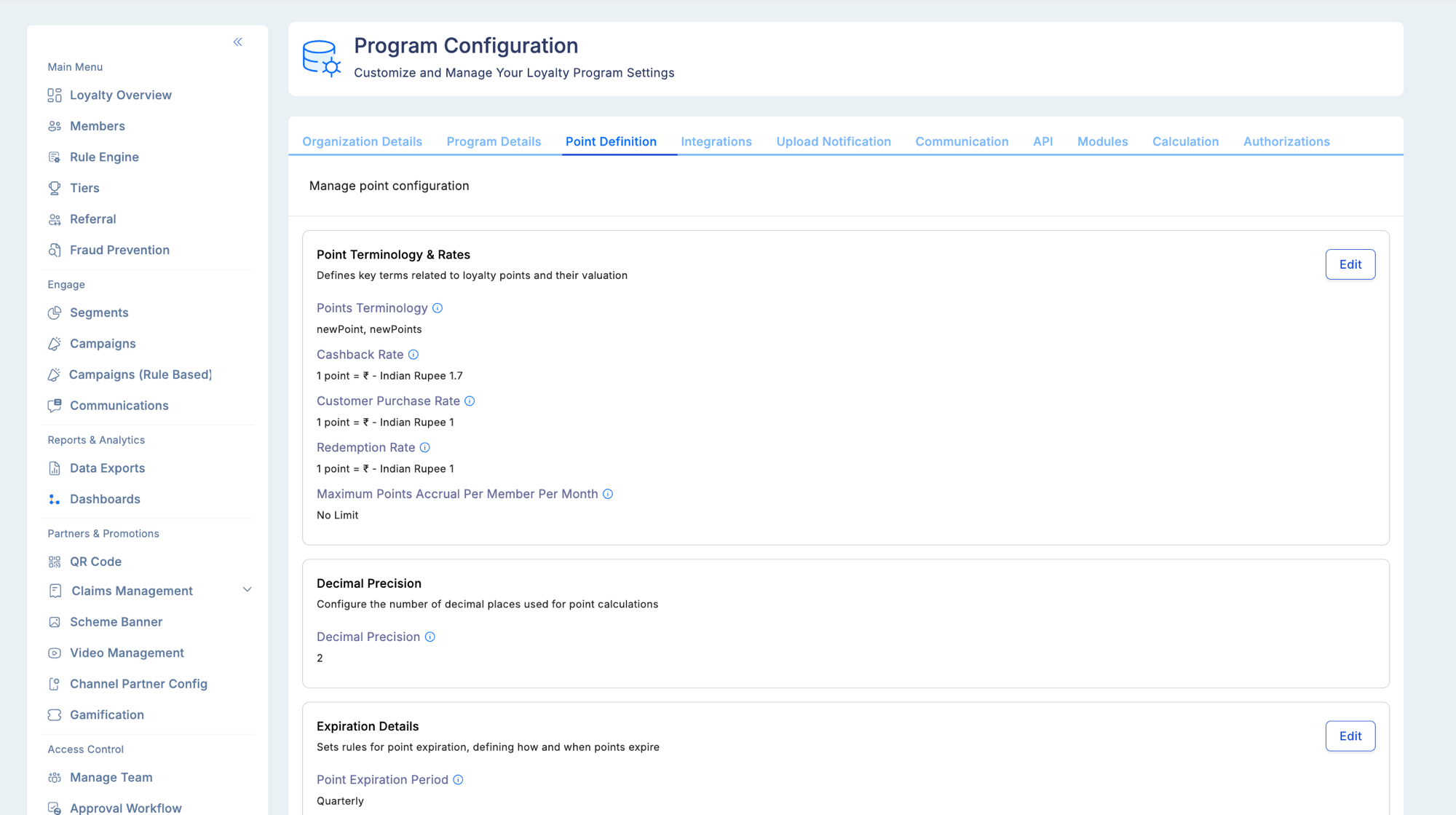Viewport: 1456px width, 815px height.
Task: Click info icon beside Decimal Precision
Action: 430,637
